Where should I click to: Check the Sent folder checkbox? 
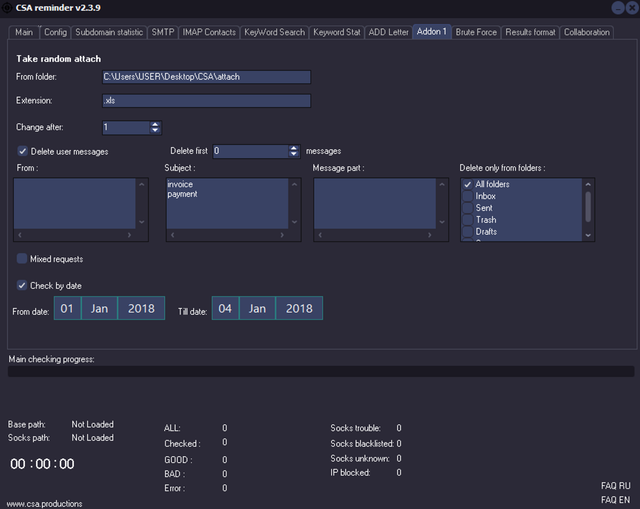[468, 208]
